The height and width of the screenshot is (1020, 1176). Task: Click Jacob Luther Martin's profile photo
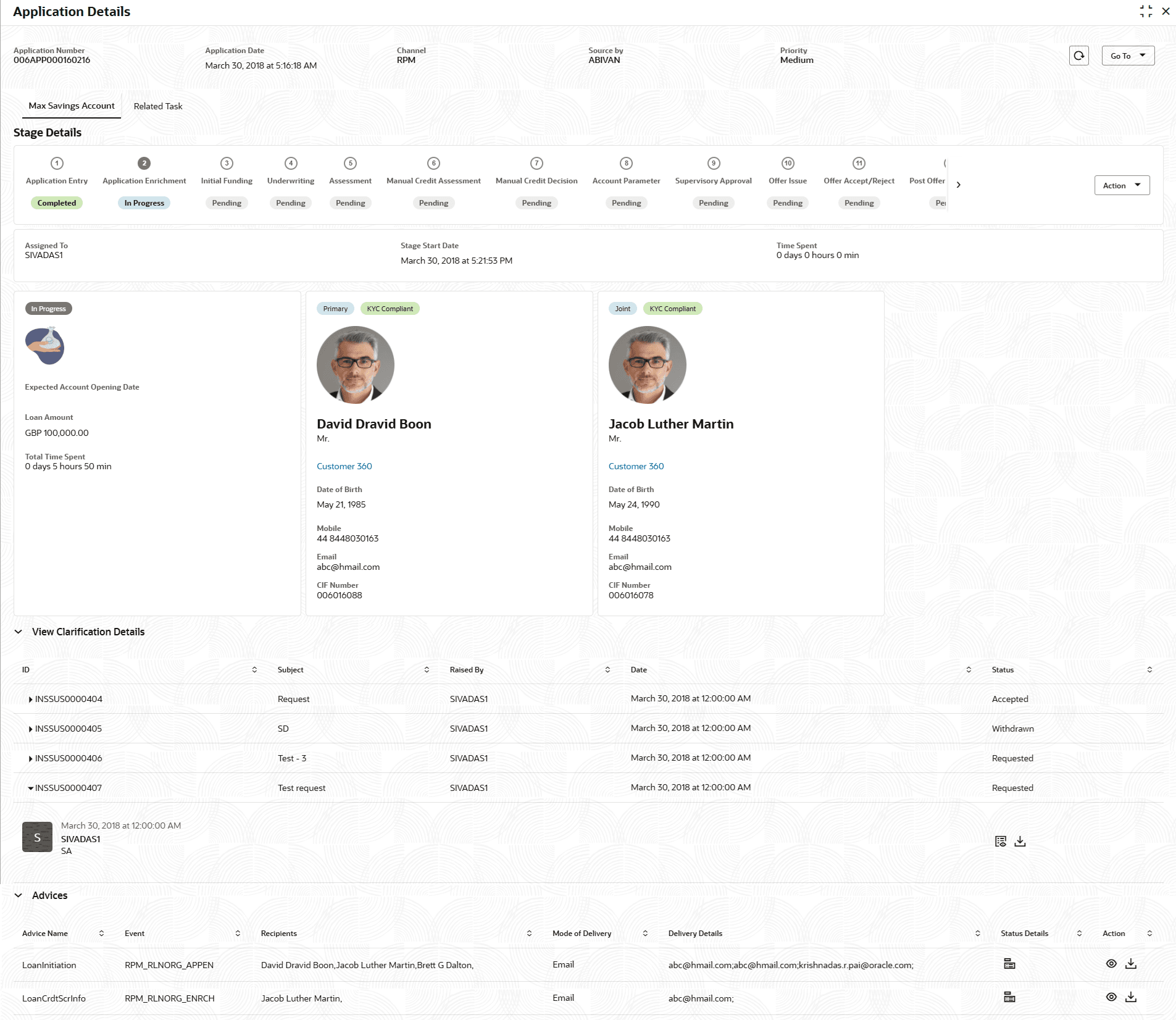(x=648, y=365)
